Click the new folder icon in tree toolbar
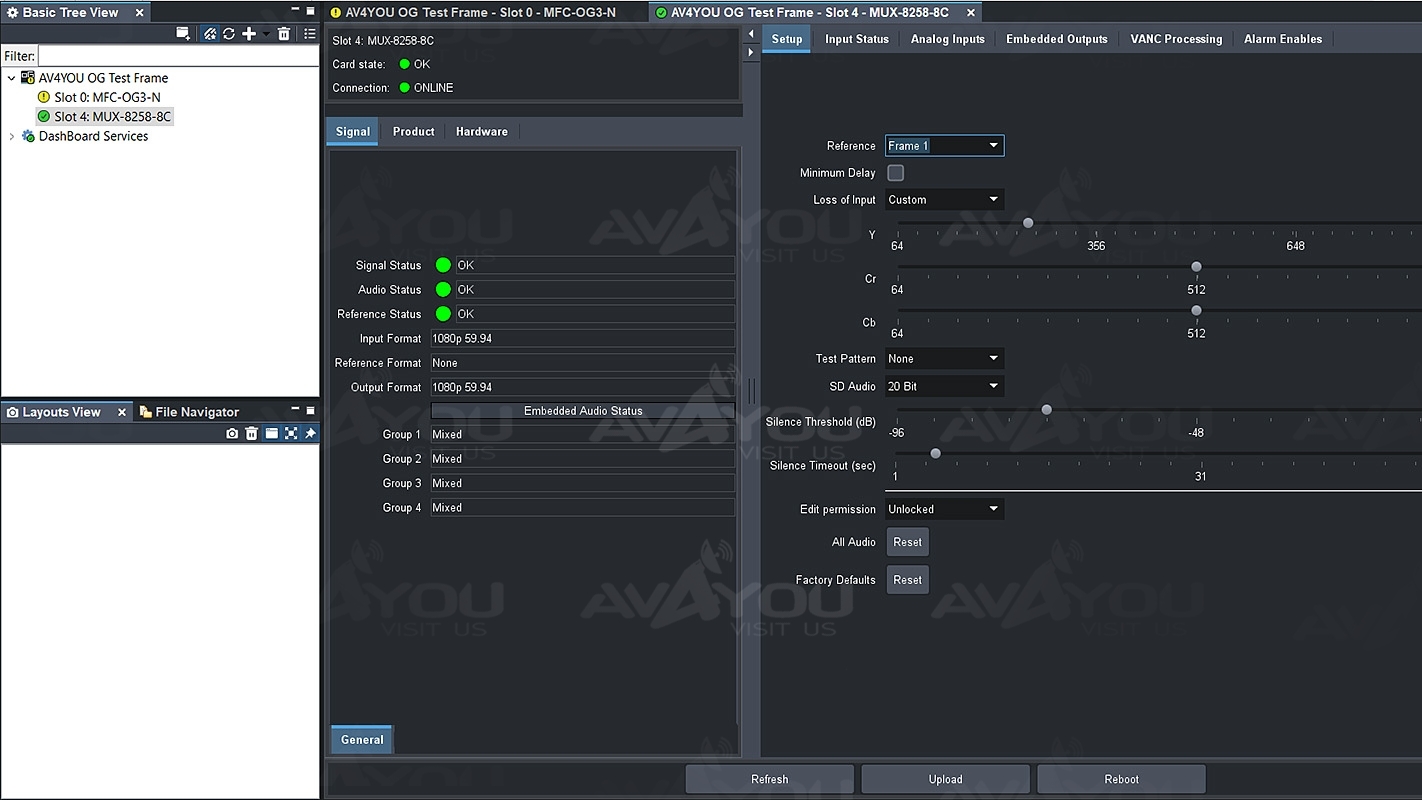The width and height of the screenshot is (1422, 800). (x=183, y=33)
